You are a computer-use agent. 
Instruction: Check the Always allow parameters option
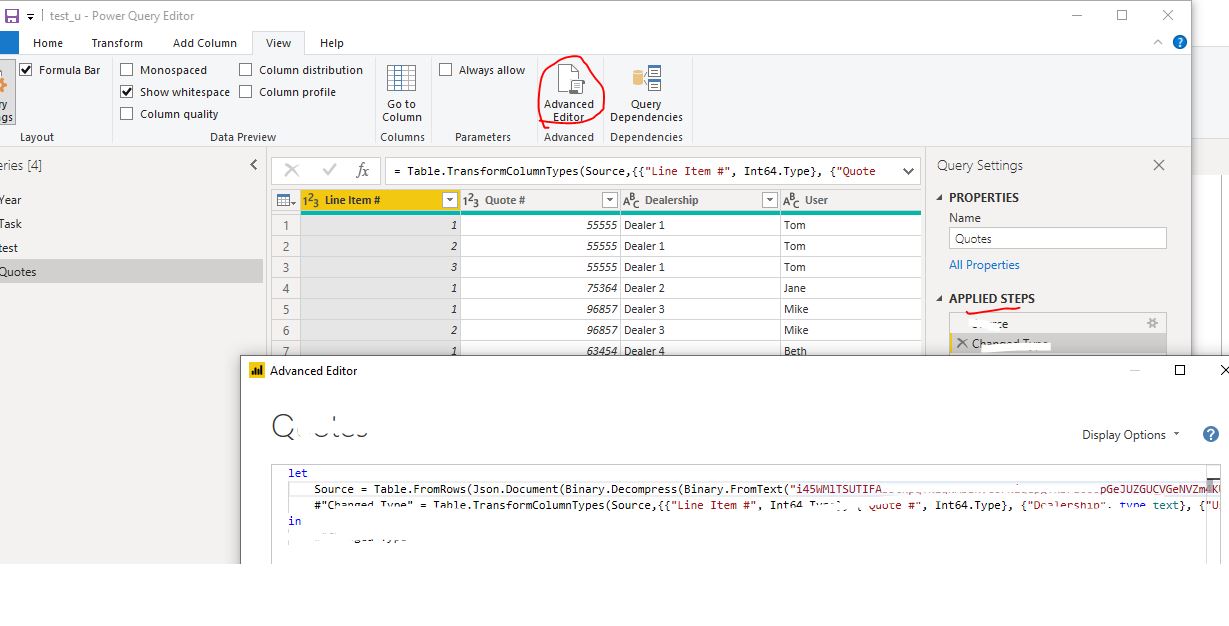(x=446, y=70)
